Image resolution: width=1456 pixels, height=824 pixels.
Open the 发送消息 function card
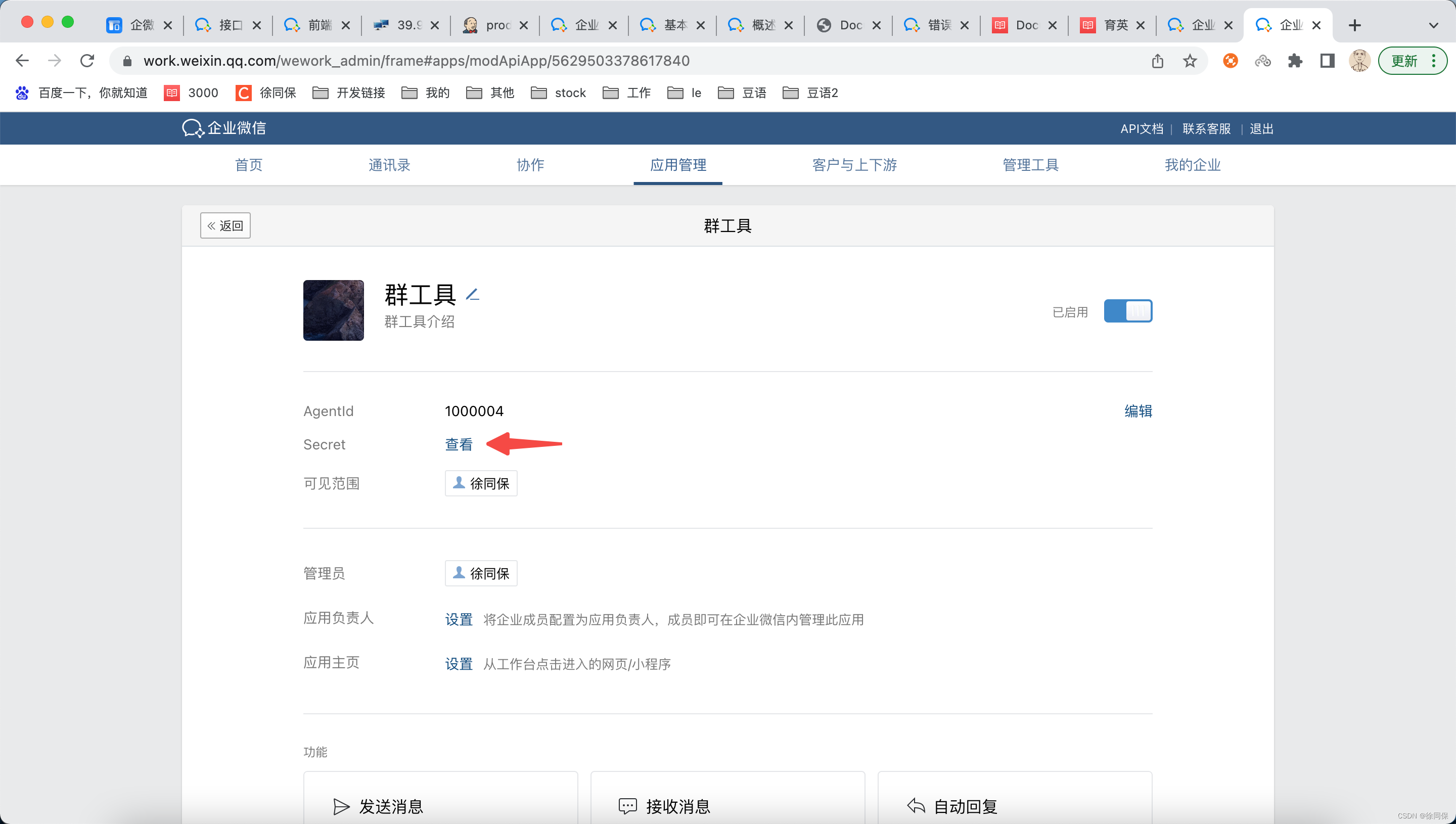tap(440, 797)
